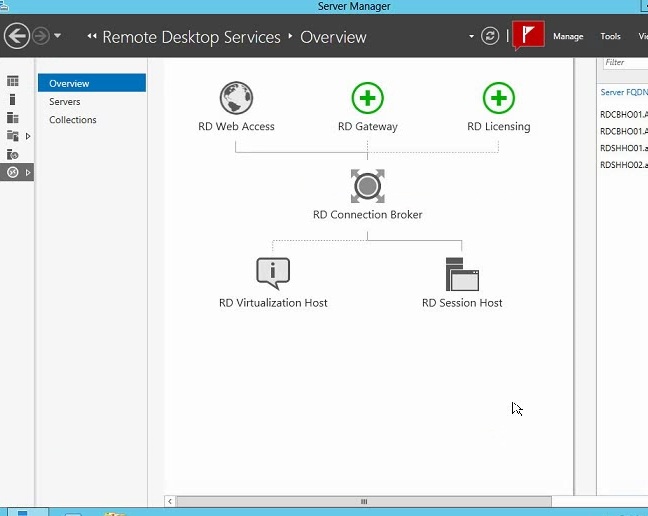
Task: Click the RD Session Host icon
Action: [462, 274]
